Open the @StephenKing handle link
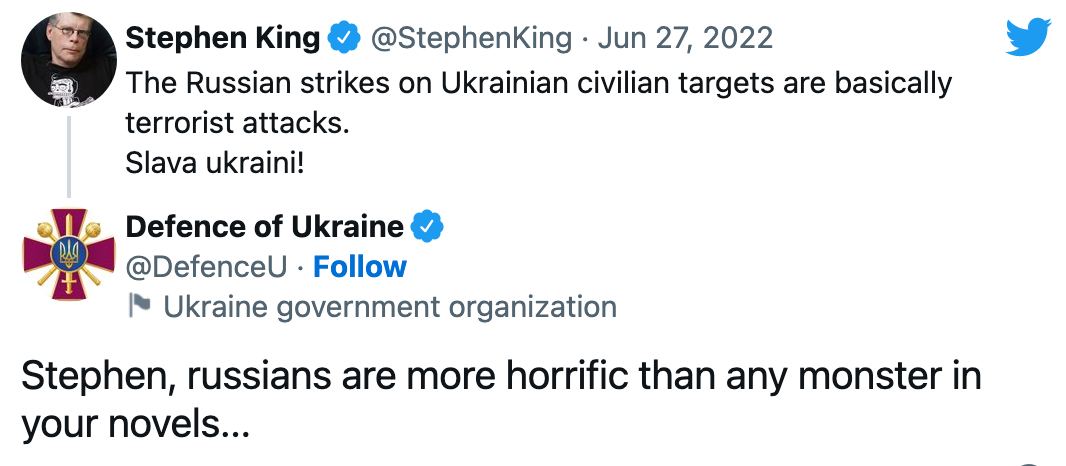Viewport: 1066px width, 466px height. click(472, 39)
